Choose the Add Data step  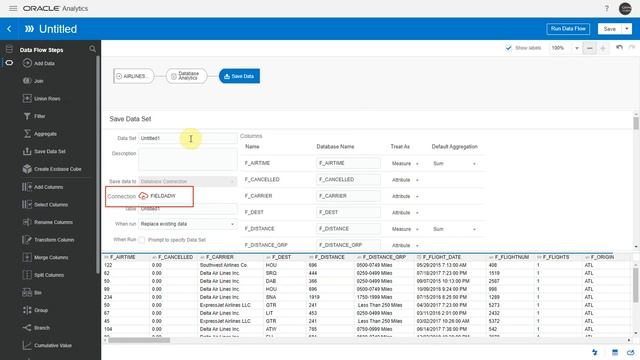pos(39,63)
